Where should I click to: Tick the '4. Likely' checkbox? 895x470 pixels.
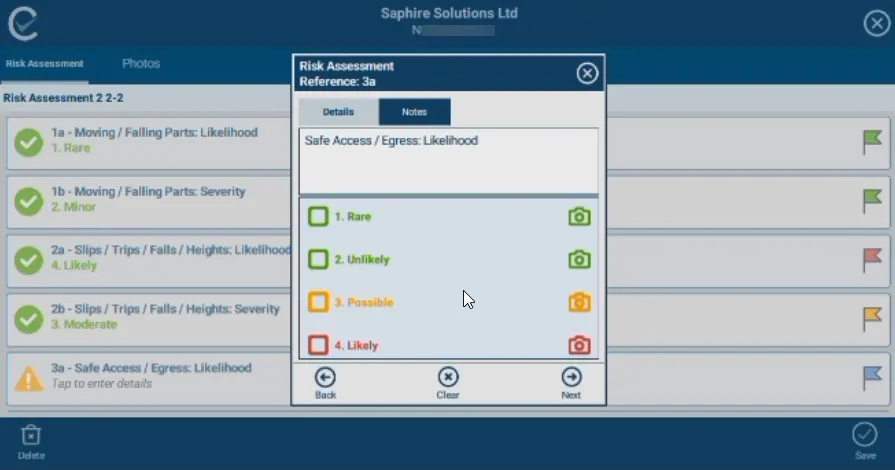pos(318,345)
